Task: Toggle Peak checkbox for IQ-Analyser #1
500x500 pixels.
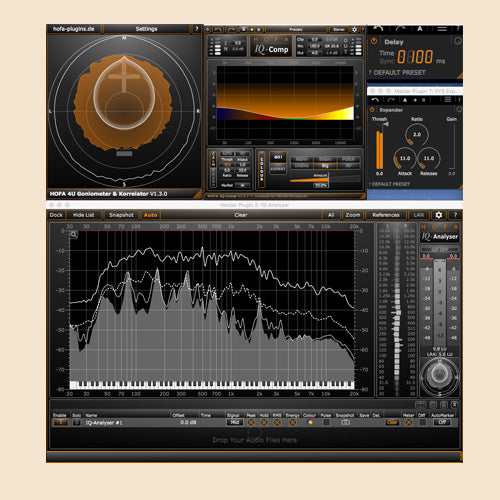Action: coord(251,422)
